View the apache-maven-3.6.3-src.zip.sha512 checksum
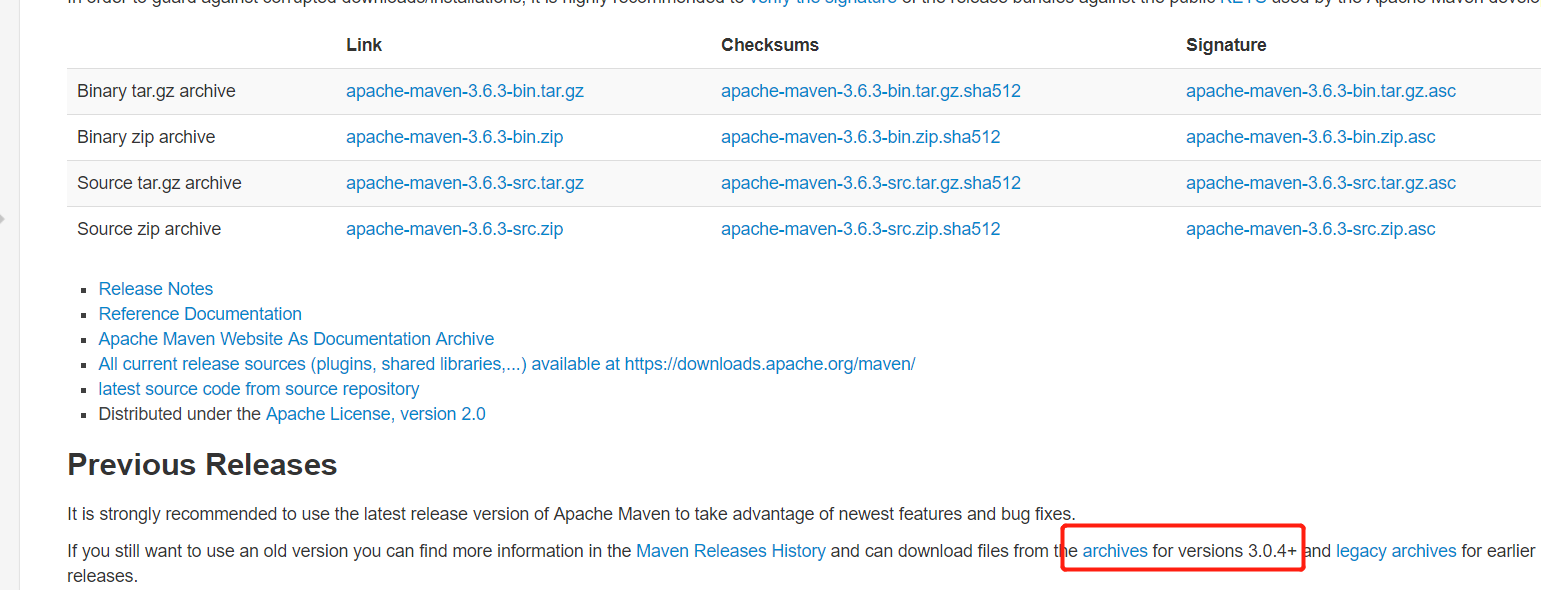Image resolution: width=1541 pixels, height=590 pixels. pos(861,229)
